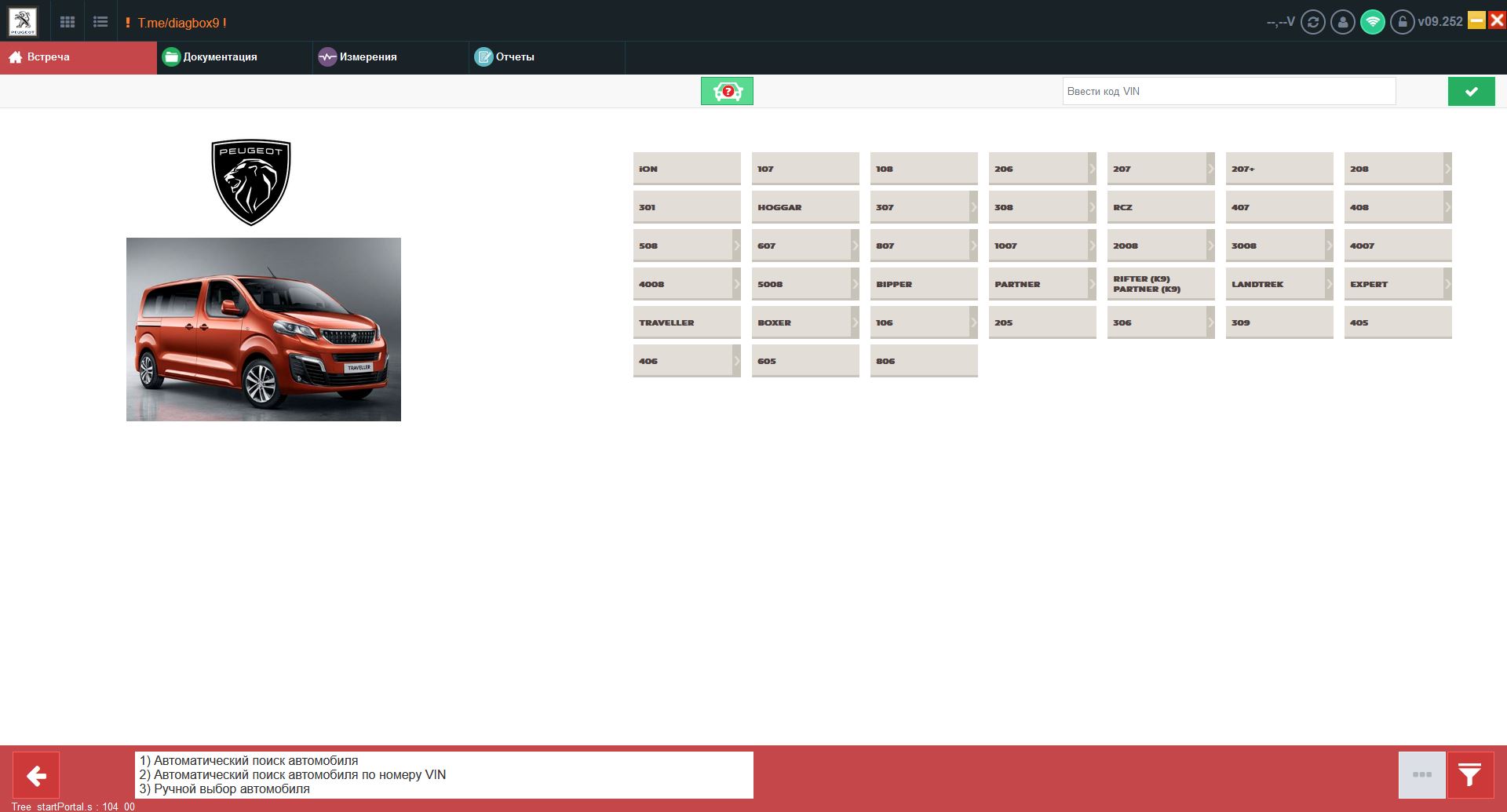Click the large Peugeot lion shield emblem

[x=251, y=183]
